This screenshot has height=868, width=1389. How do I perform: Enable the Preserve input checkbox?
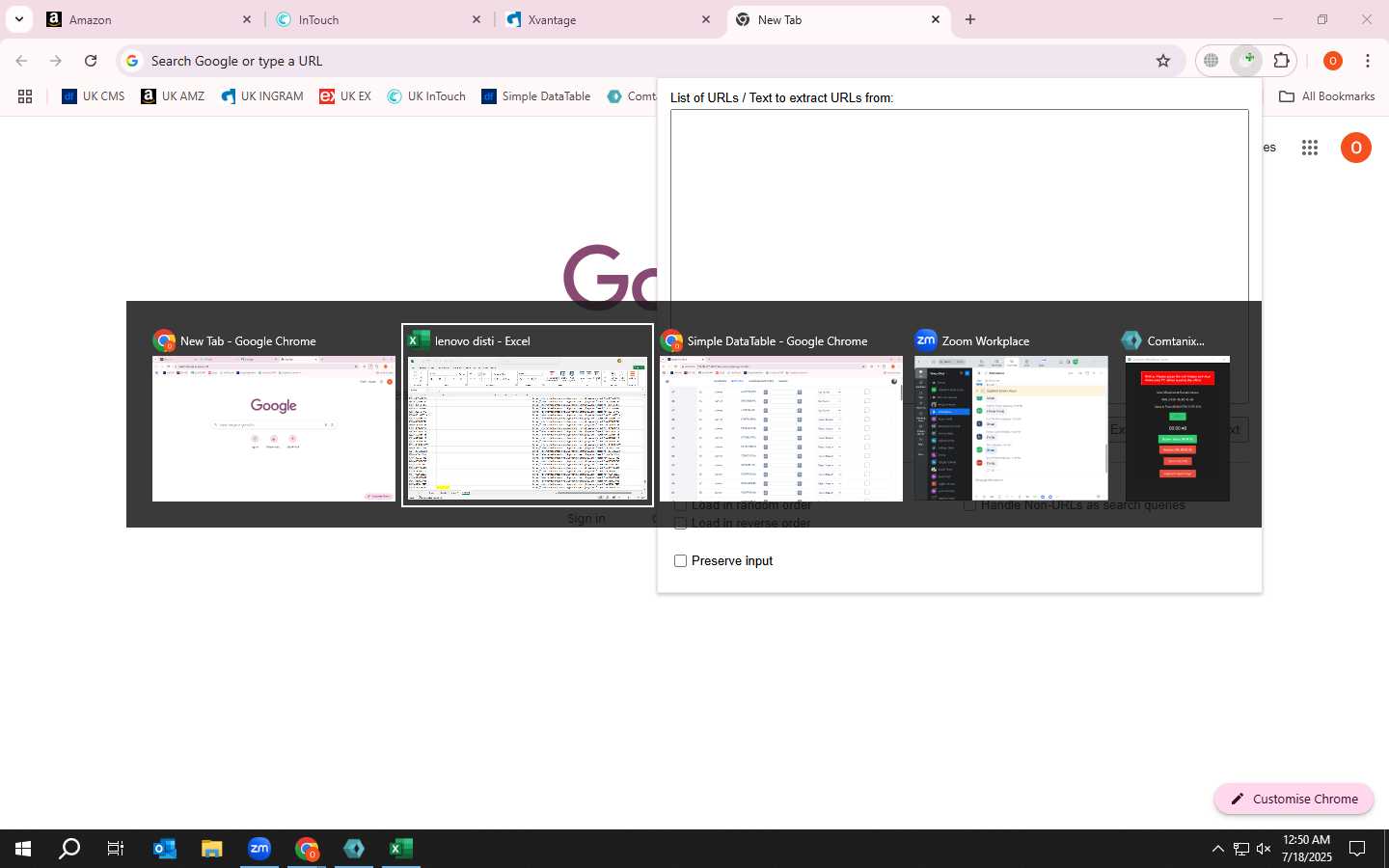pyautogui.click(x=680, y=560)
